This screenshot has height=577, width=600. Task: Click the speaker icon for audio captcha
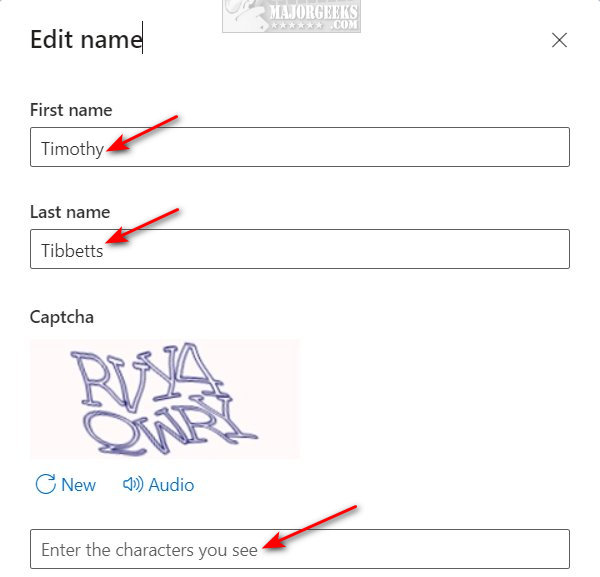click(133, 484)
